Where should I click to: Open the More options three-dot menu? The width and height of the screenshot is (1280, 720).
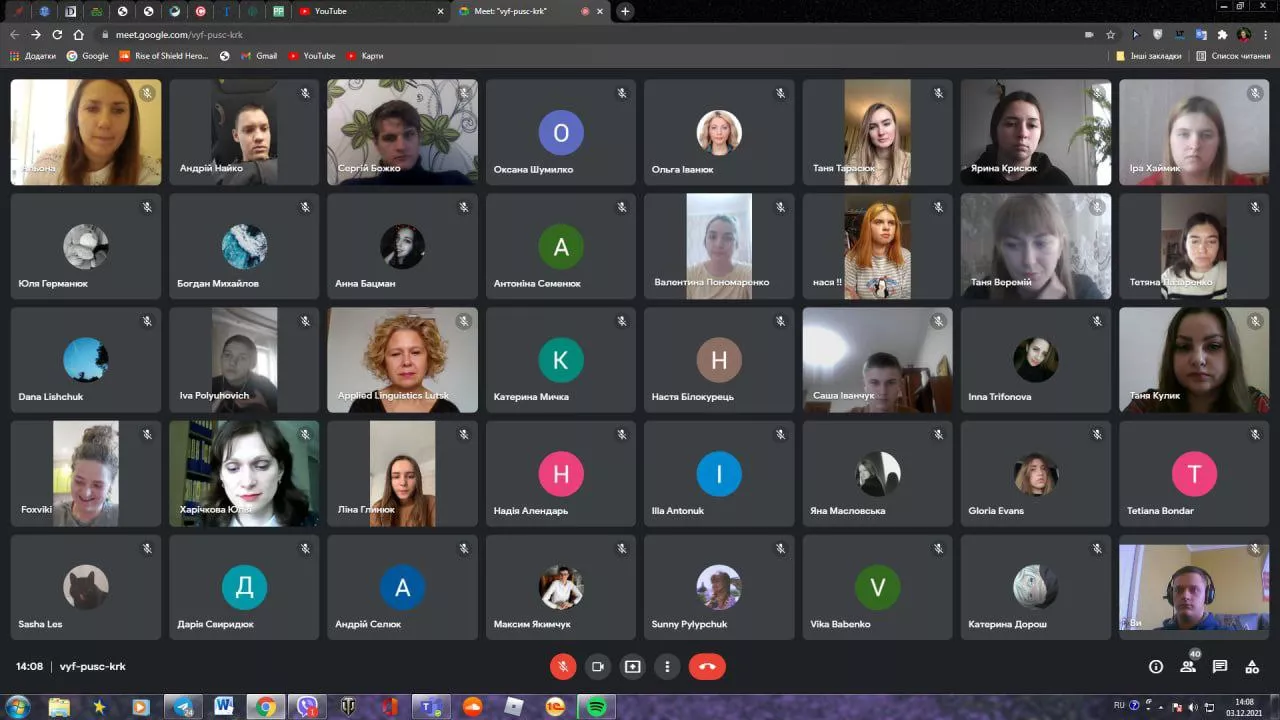667,667
